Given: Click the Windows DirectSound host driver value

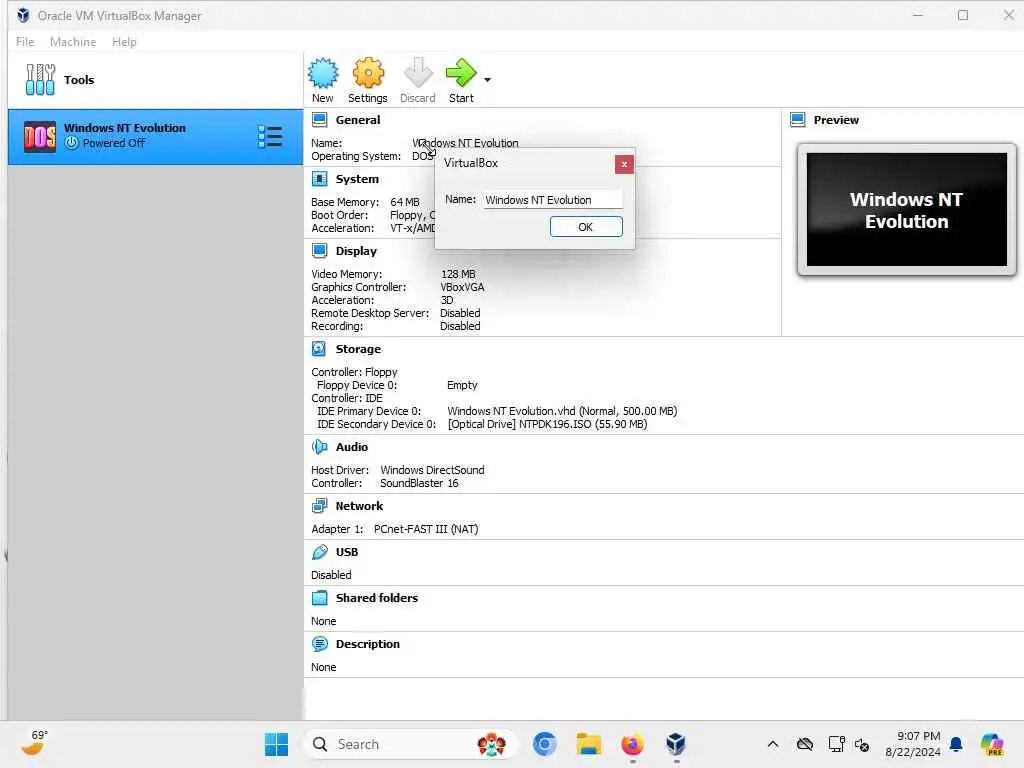Looking at the screenshot, I should tap(432, 470).
